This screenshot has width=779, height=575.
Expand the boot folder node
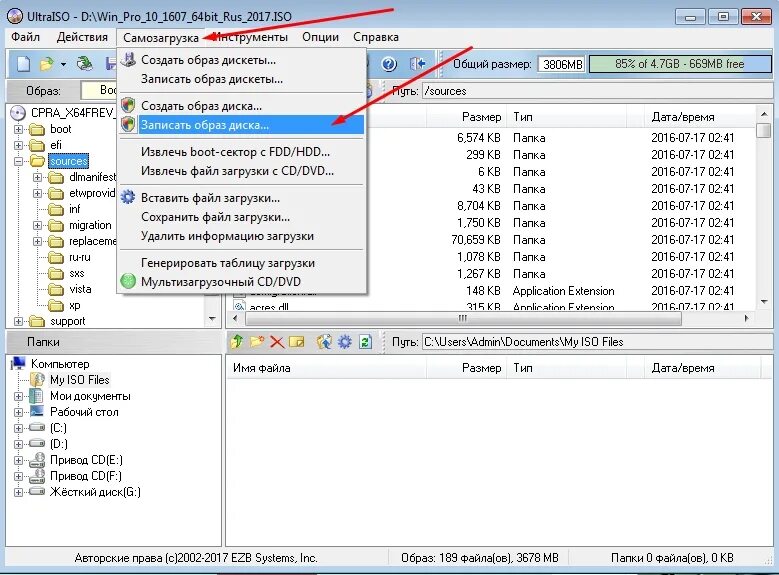(x=18, y=129)
